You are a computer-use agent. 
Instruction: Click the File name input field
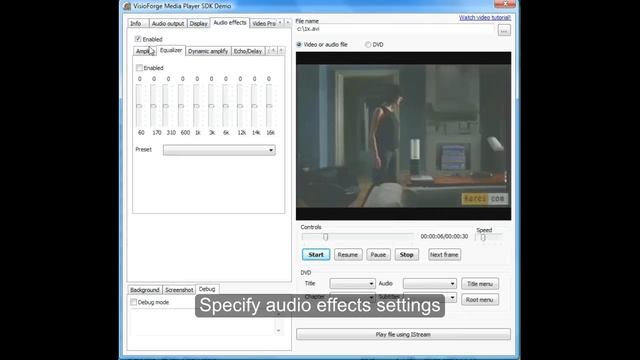[x=395, y=29]
